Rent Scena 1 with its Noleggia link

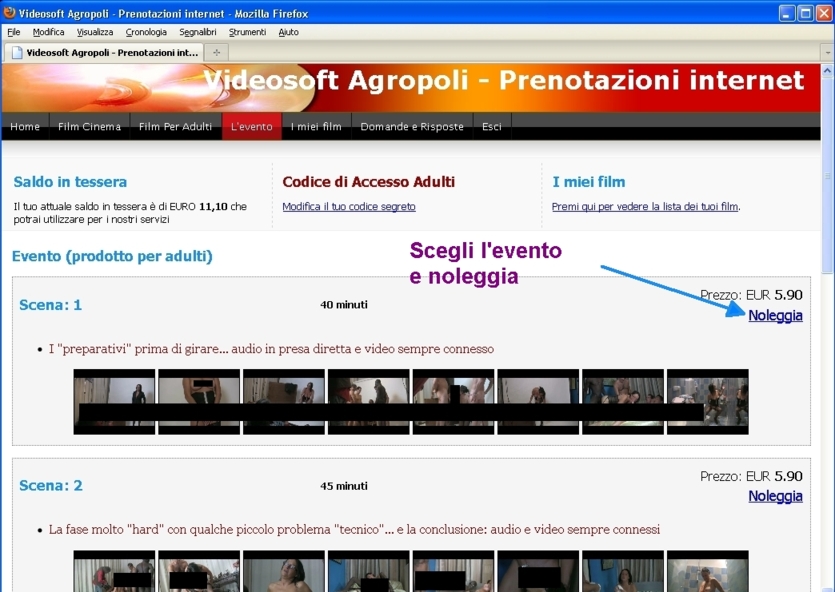pyautogui.click(x=775, y=316)
